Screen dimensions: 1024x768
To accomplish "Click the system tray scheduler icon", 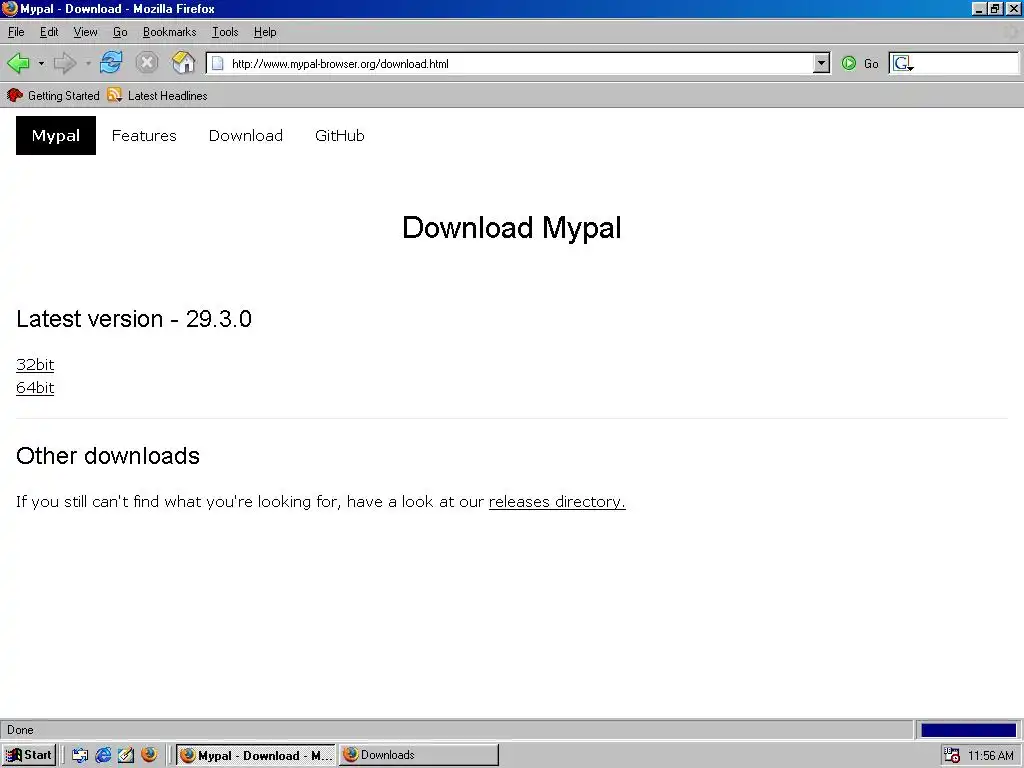I will point(952,755).
